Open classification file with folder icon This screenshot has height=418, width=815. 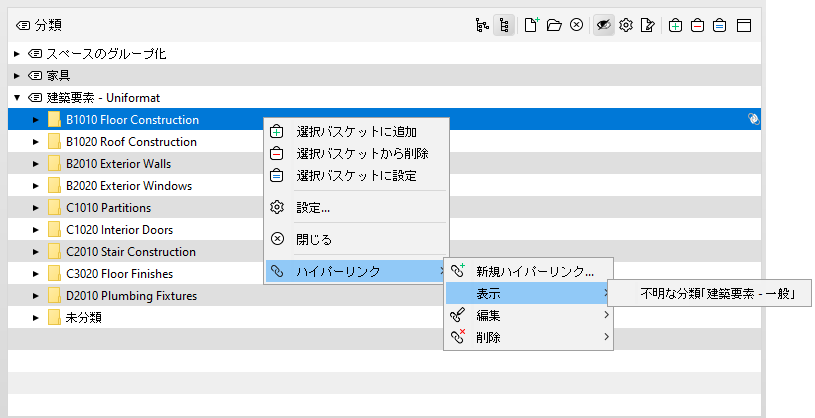coord(554,25)
